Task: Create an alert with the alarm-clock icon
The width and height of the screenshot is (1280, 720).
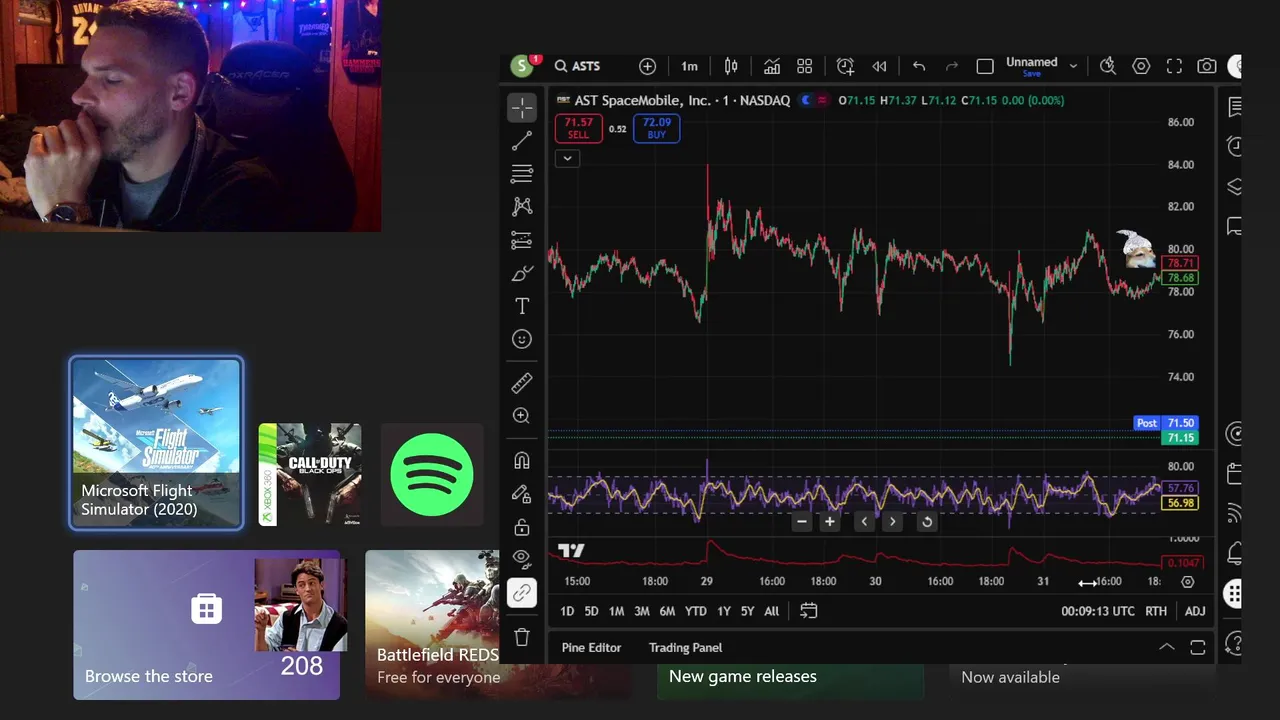Action: coord(845,66)
